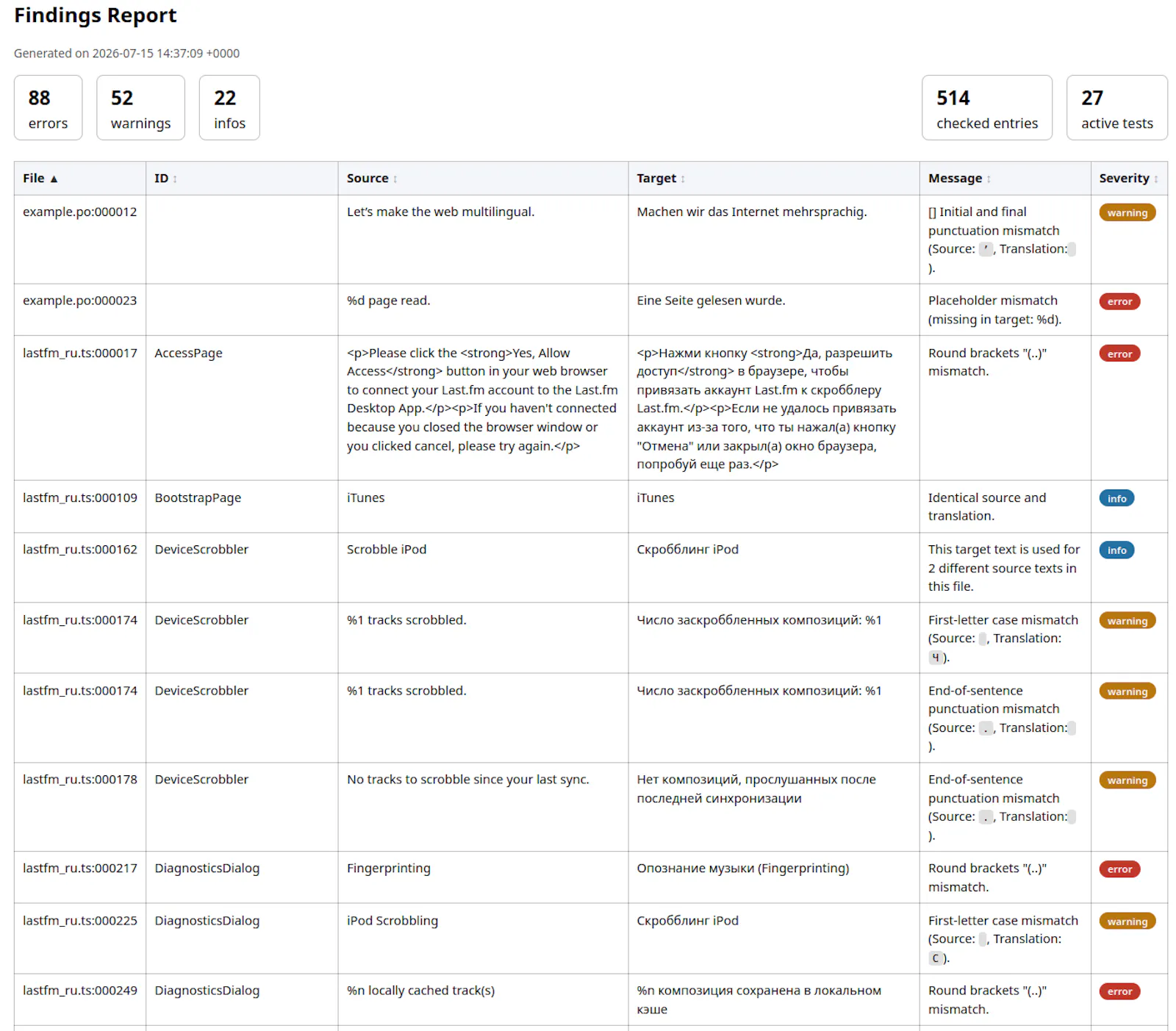Click the error badge for lastfm_ru.ts:000249

[1119, 991]
